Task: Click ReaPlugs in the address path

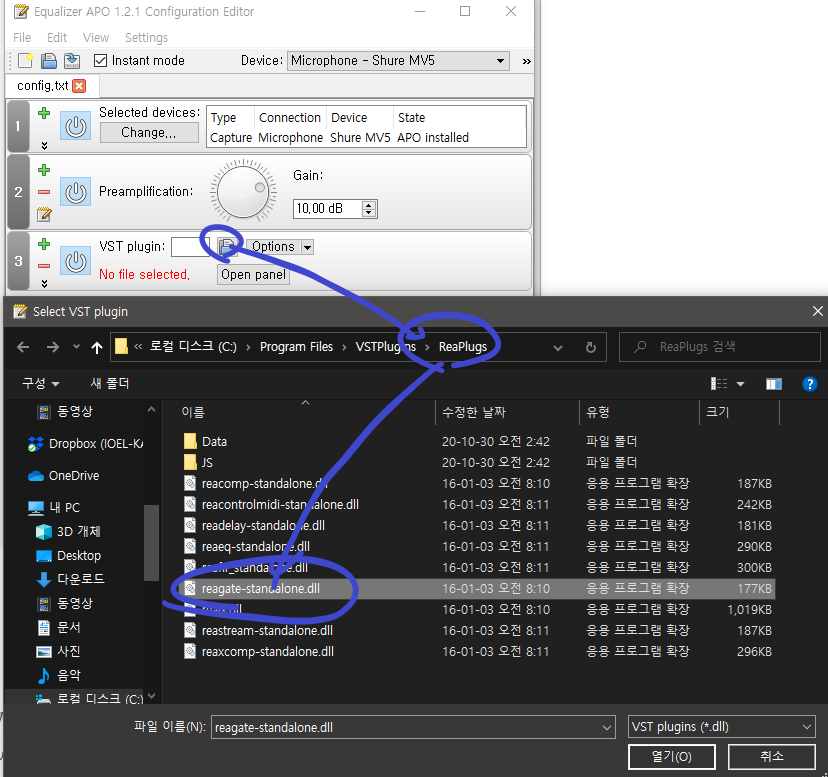Action: click(463, 347)
